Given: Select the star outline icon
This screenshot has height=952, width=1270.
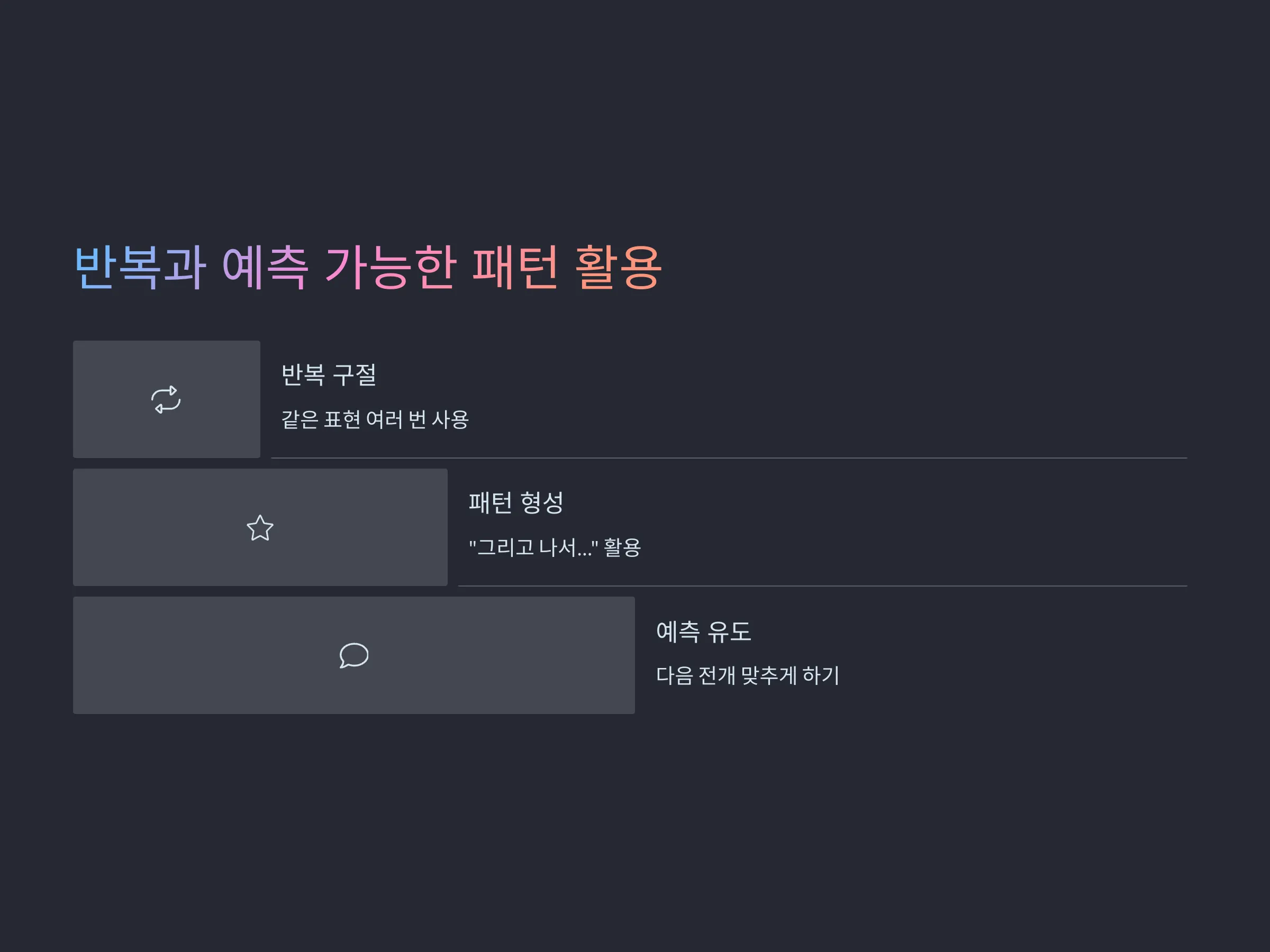Looking at the screenshot, I should coord(260,527).
